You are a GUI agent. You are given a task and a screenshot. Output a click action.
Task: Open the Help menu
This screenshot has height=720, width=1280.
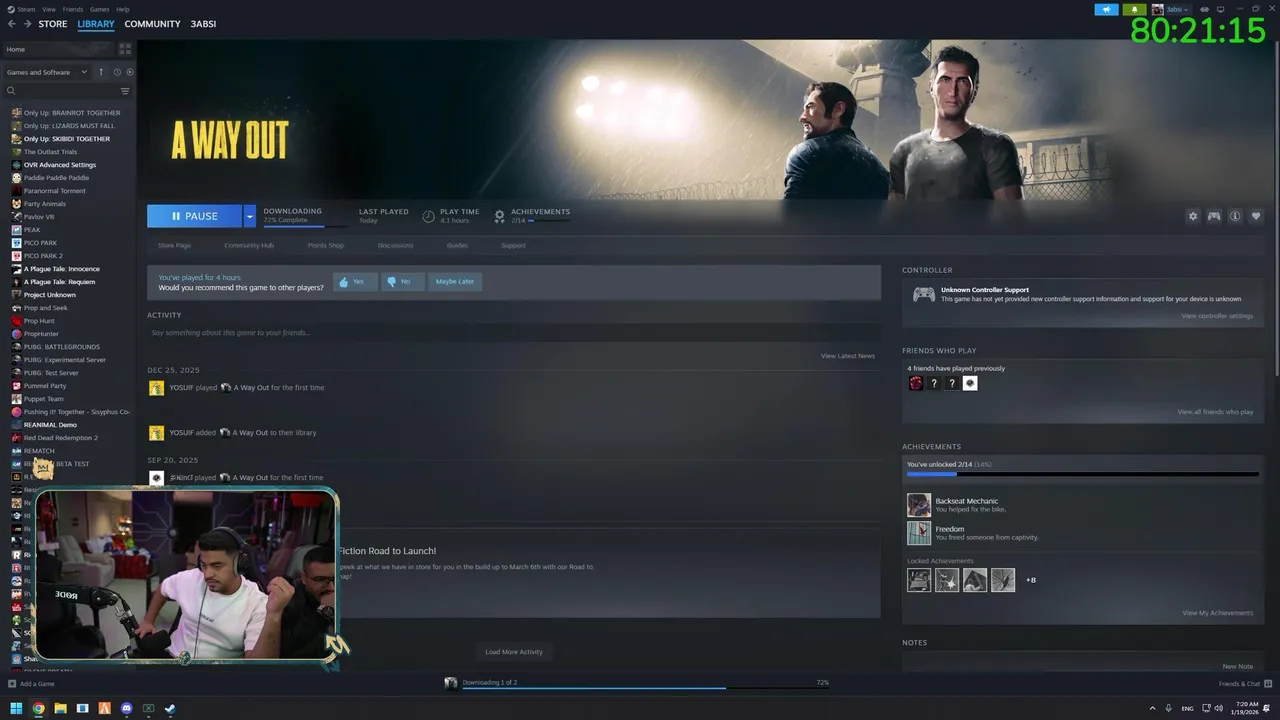(123, 9)
